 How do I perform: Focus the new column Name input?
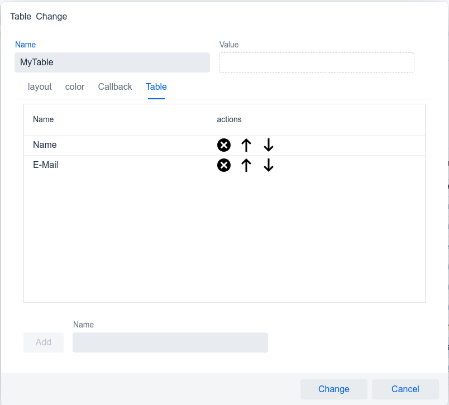click(x=170, y=342)
